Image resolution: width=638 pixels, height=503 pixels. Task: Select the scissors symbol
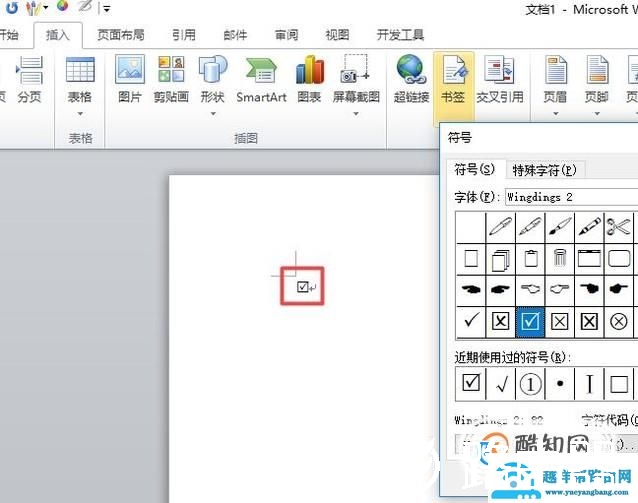(619, 227)
